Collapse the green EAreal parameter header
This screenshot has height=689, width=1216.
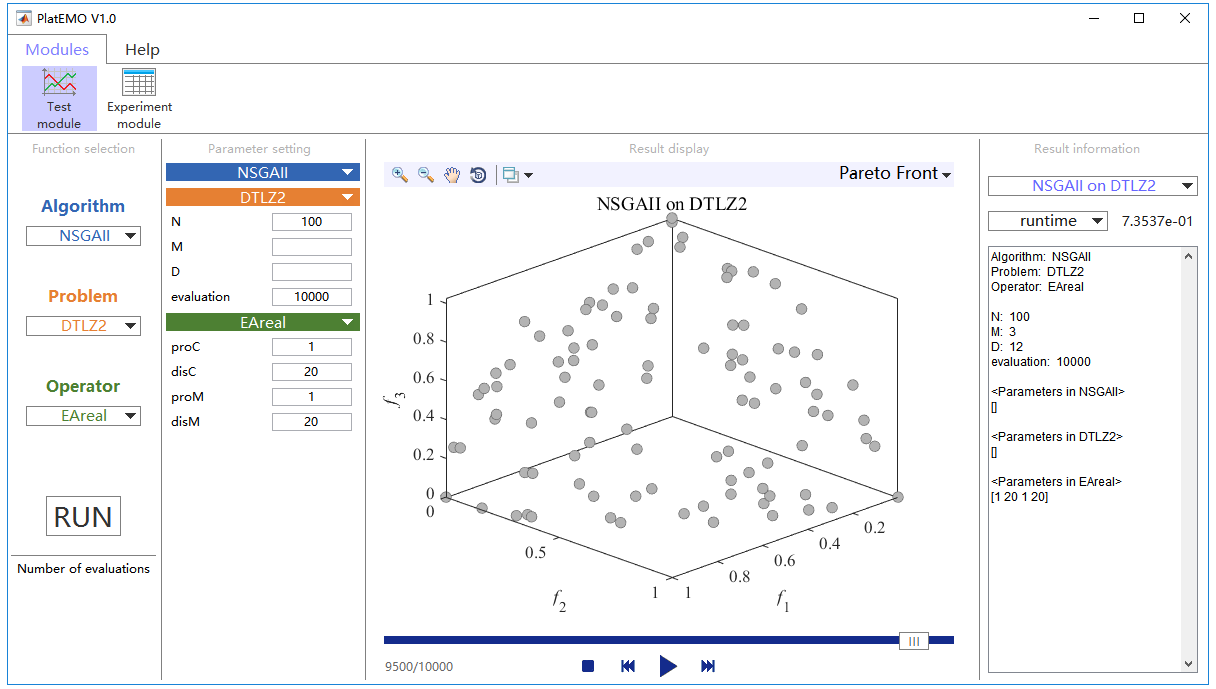263,322
